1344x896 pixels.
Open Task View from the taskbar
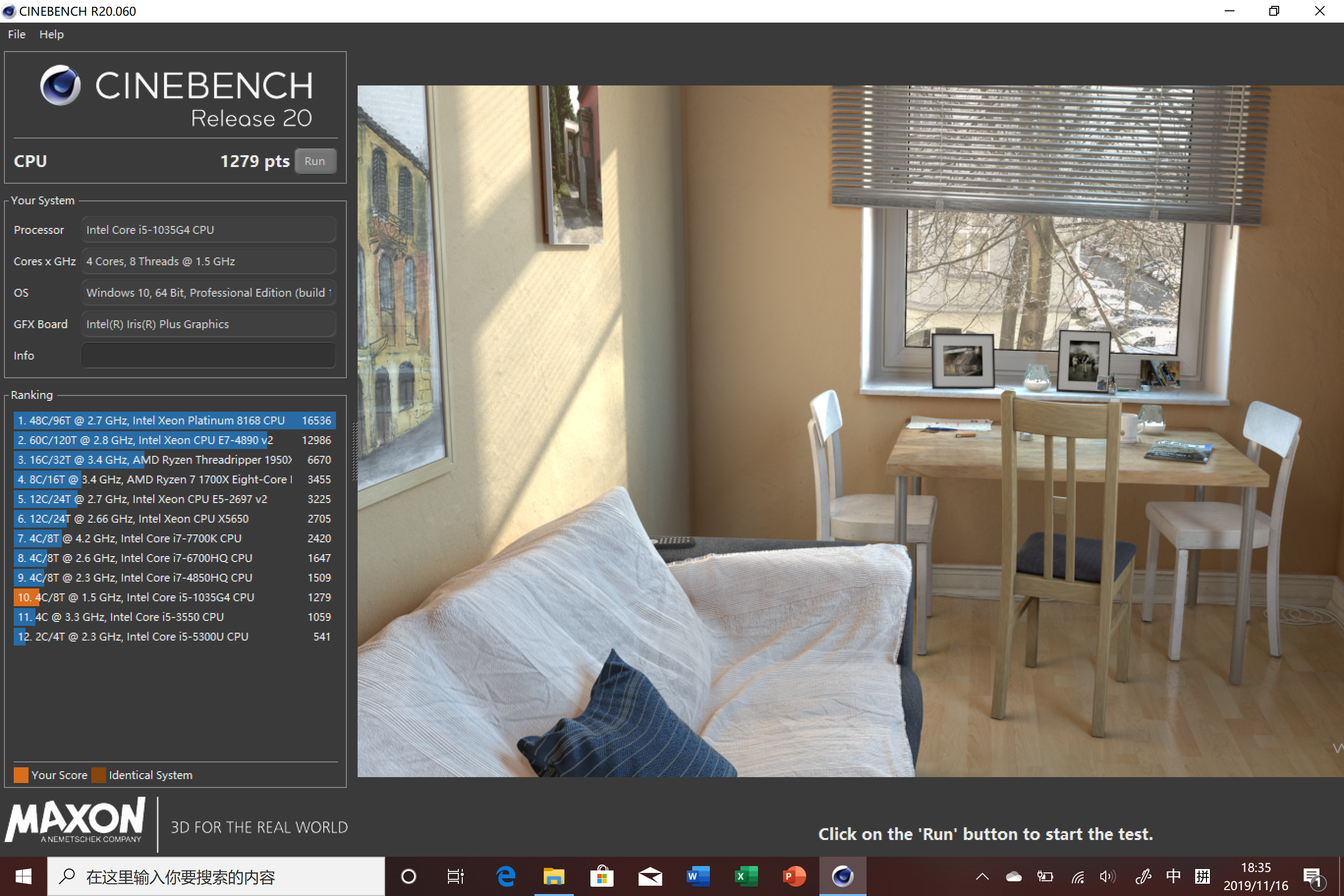[x=455, y=876]
